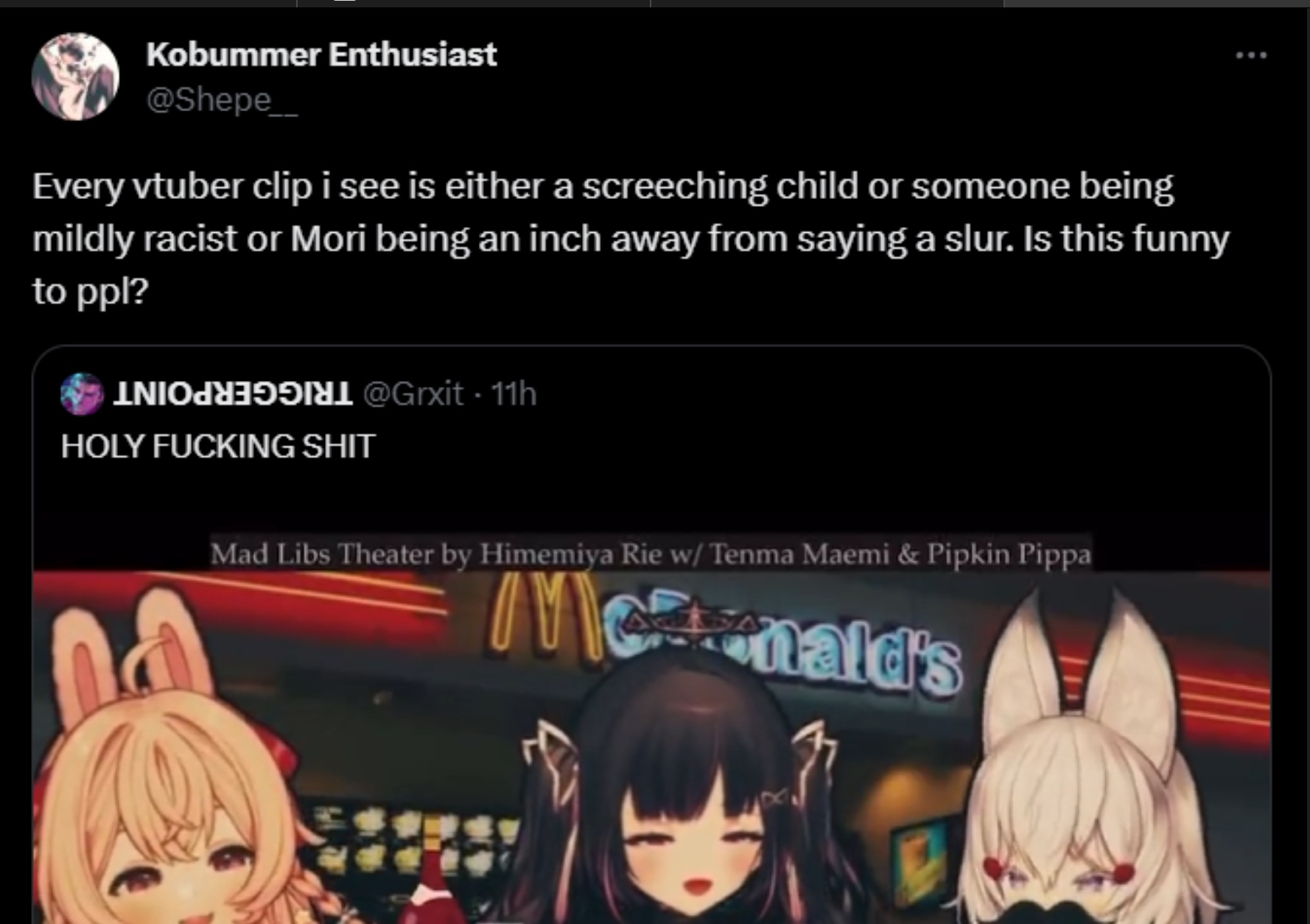Viewport: 1310px width, 924px height.
Task: Click the 11h timestamp on quoted tweet
Action: (514, 394)
